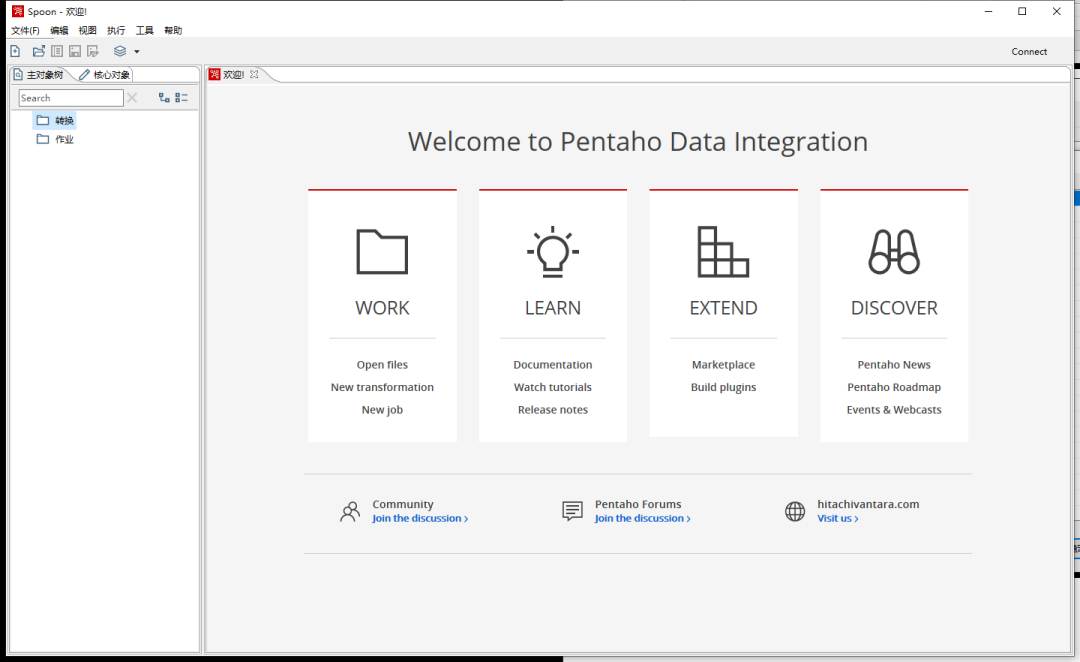
Task: Click the New transformation link
Action: pos(382,387)
